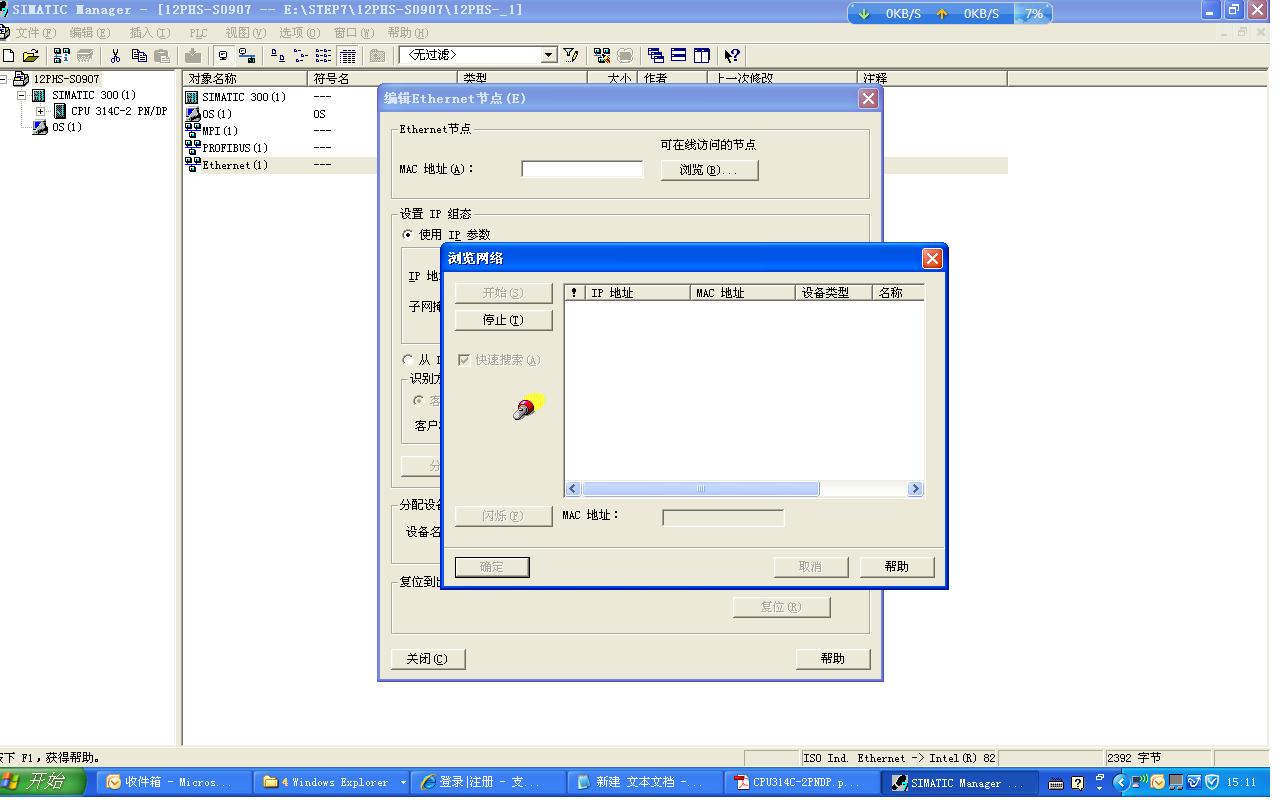
Task: Collapse the 12PHS-S0907 project node
Action: (3, 79)
